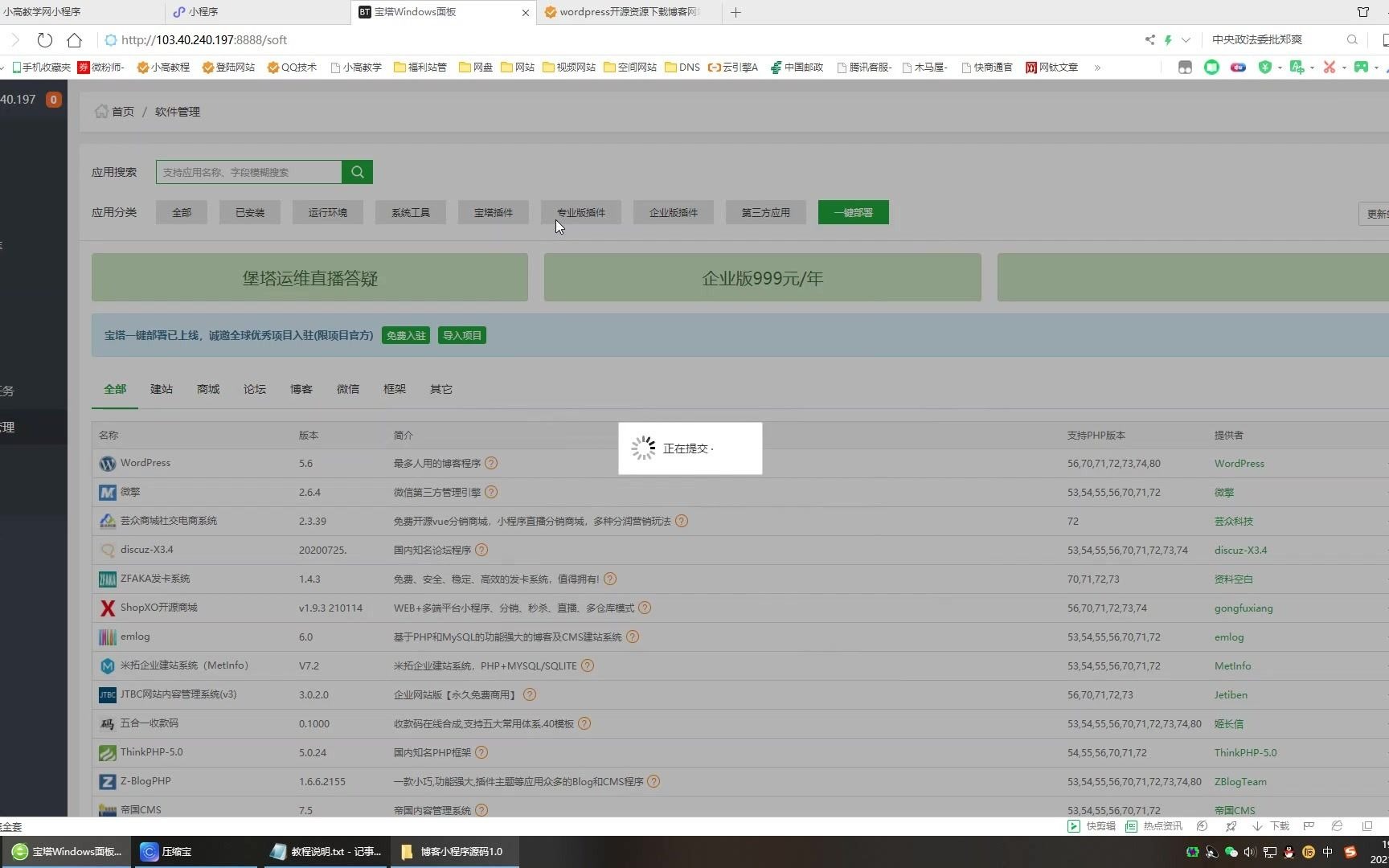The image size is (1389, 868).
Task: Open the WordPress provider link
Action: (1239, 463)
